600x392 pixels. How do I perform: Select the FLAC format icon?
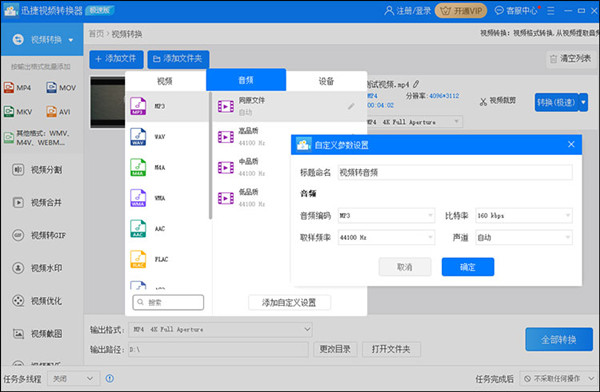[x=138, y=259]
